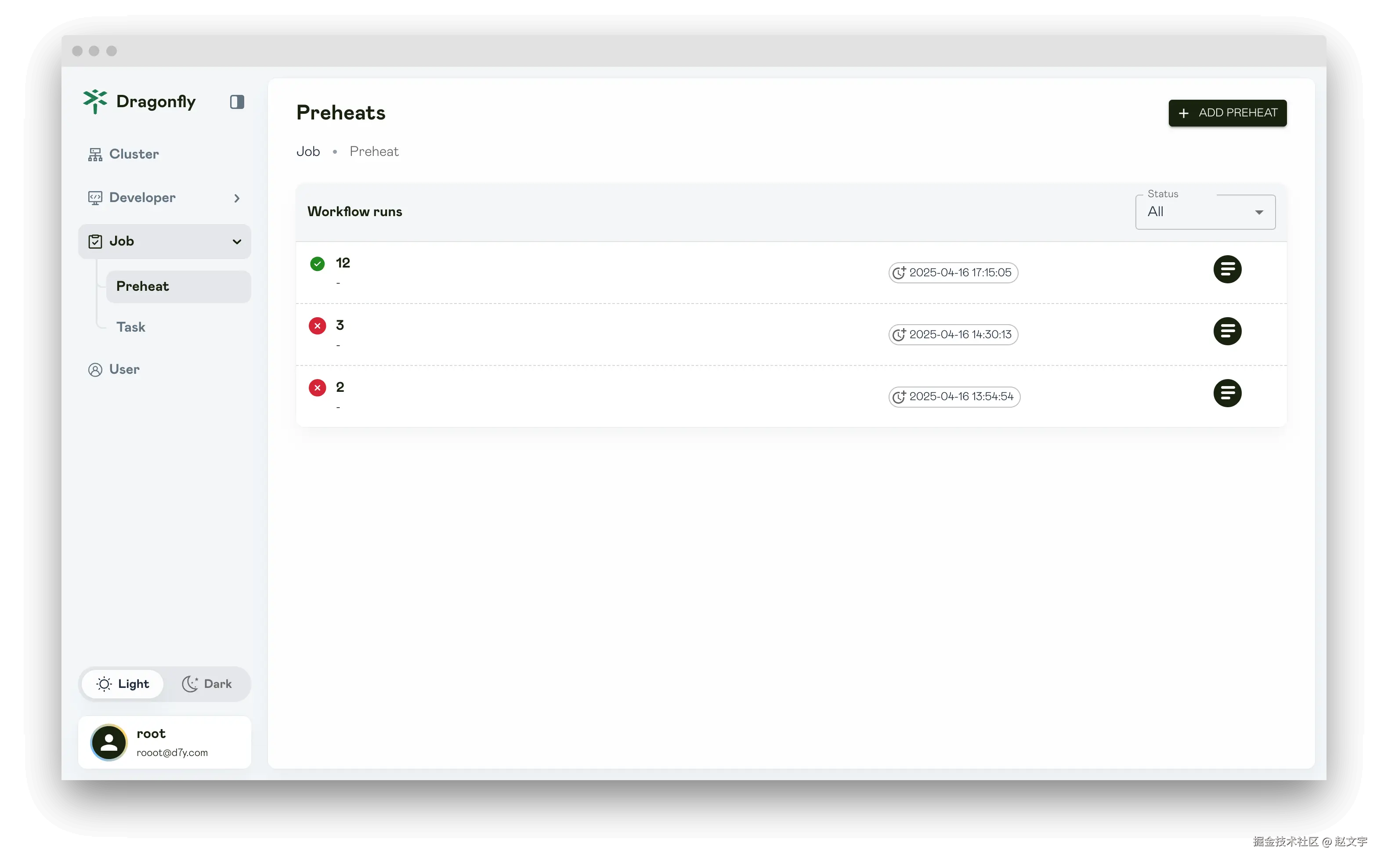Open details icon for preheat 12
Viewport: 1388px width, 868px height.
pos(1227,269)
